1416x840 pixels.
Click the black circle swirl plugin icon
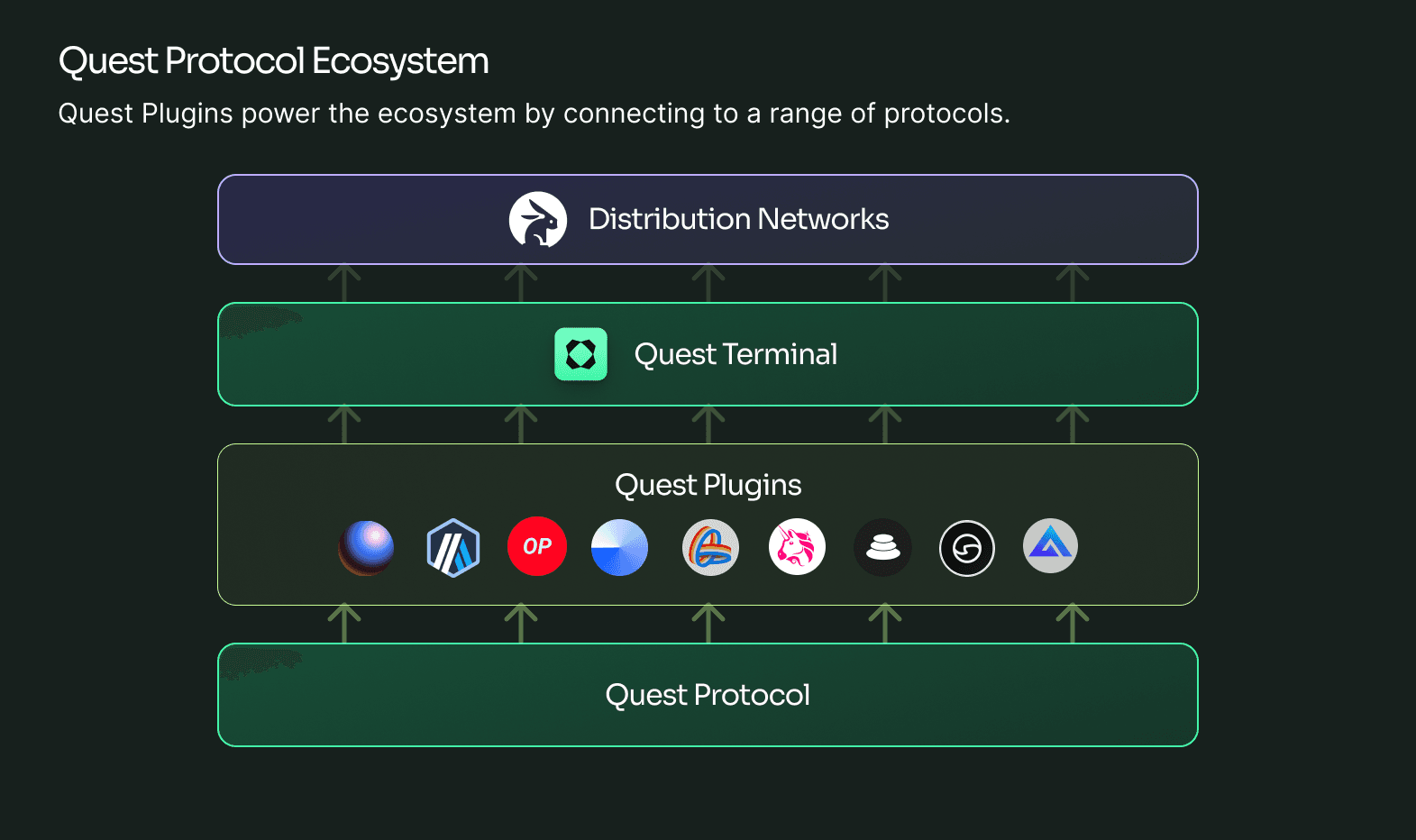967,548
